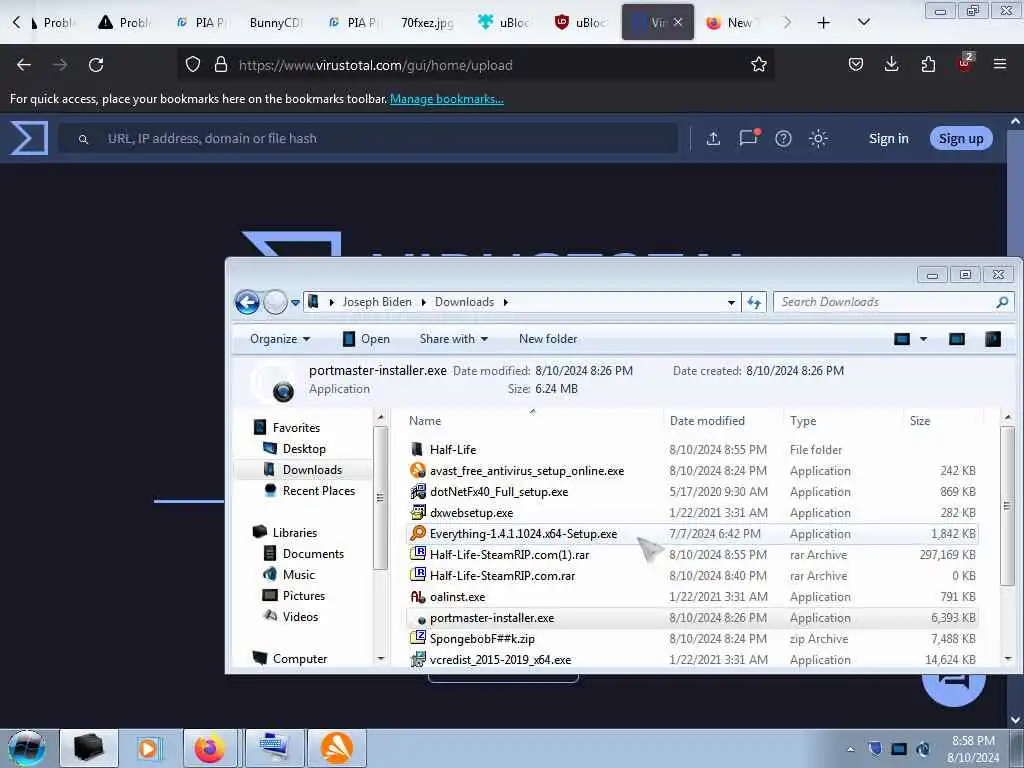Click the navigation pane vertical scrollbar
The height and width of the screenshot is (768, 1024).
click(380, 498)
